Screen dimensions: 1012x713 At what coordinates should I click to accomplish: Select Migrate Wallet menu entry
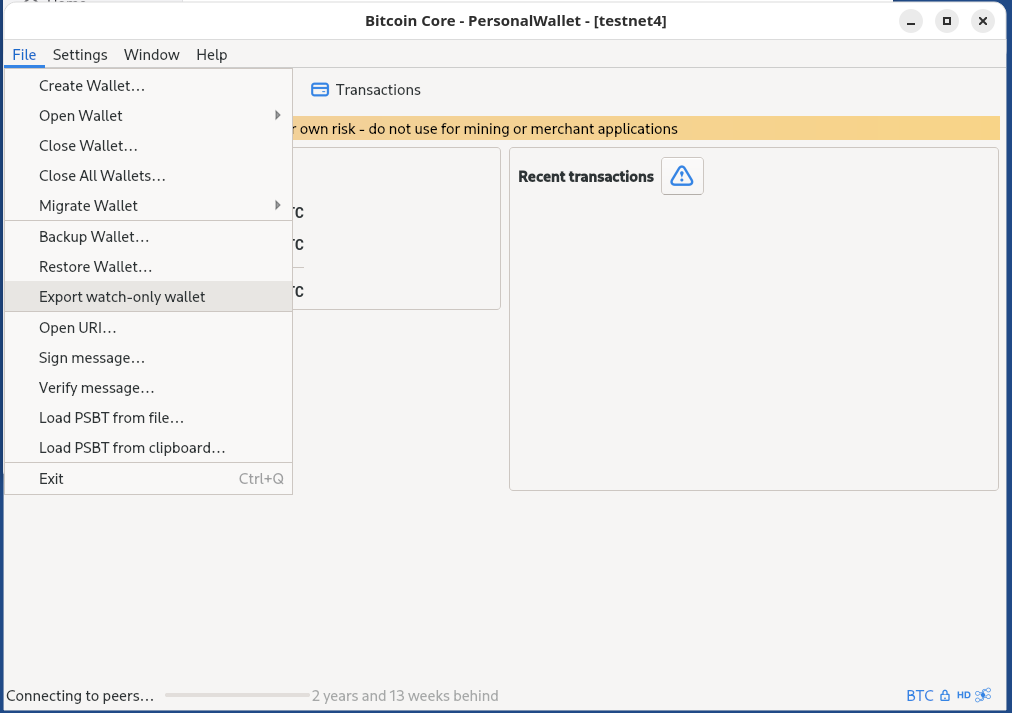point(148,206)
